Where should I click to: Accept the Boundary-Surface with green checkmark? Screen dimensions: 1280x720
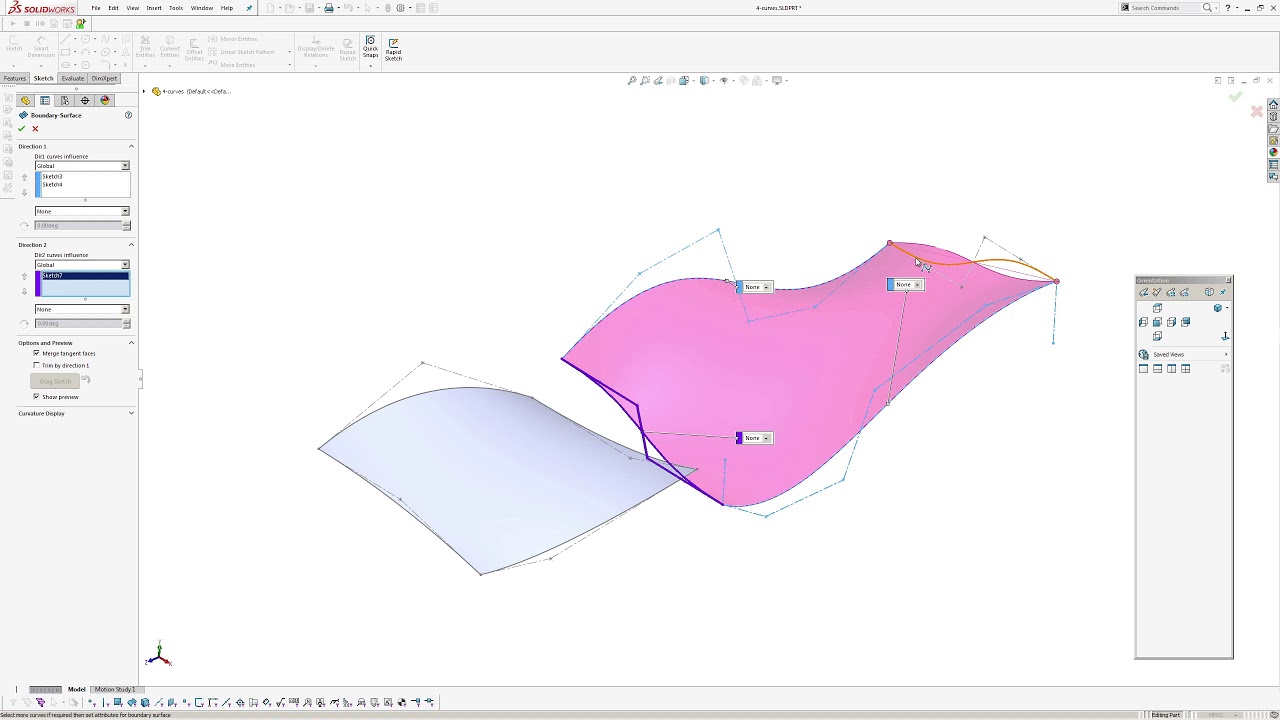[21, 128]
